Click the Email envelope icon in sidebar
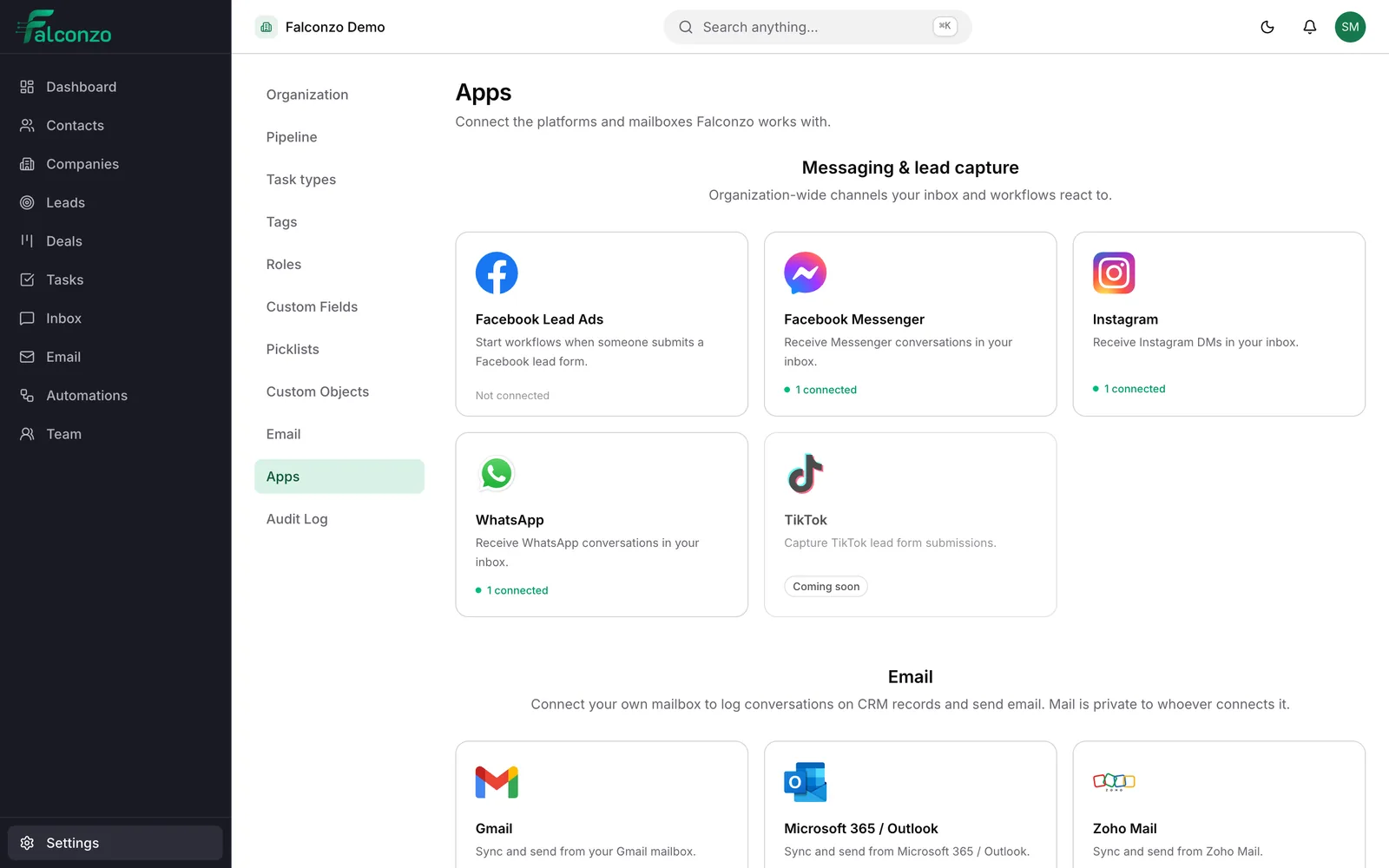The height and width of the screenshot is (868, 1389). tap(27, 357)
